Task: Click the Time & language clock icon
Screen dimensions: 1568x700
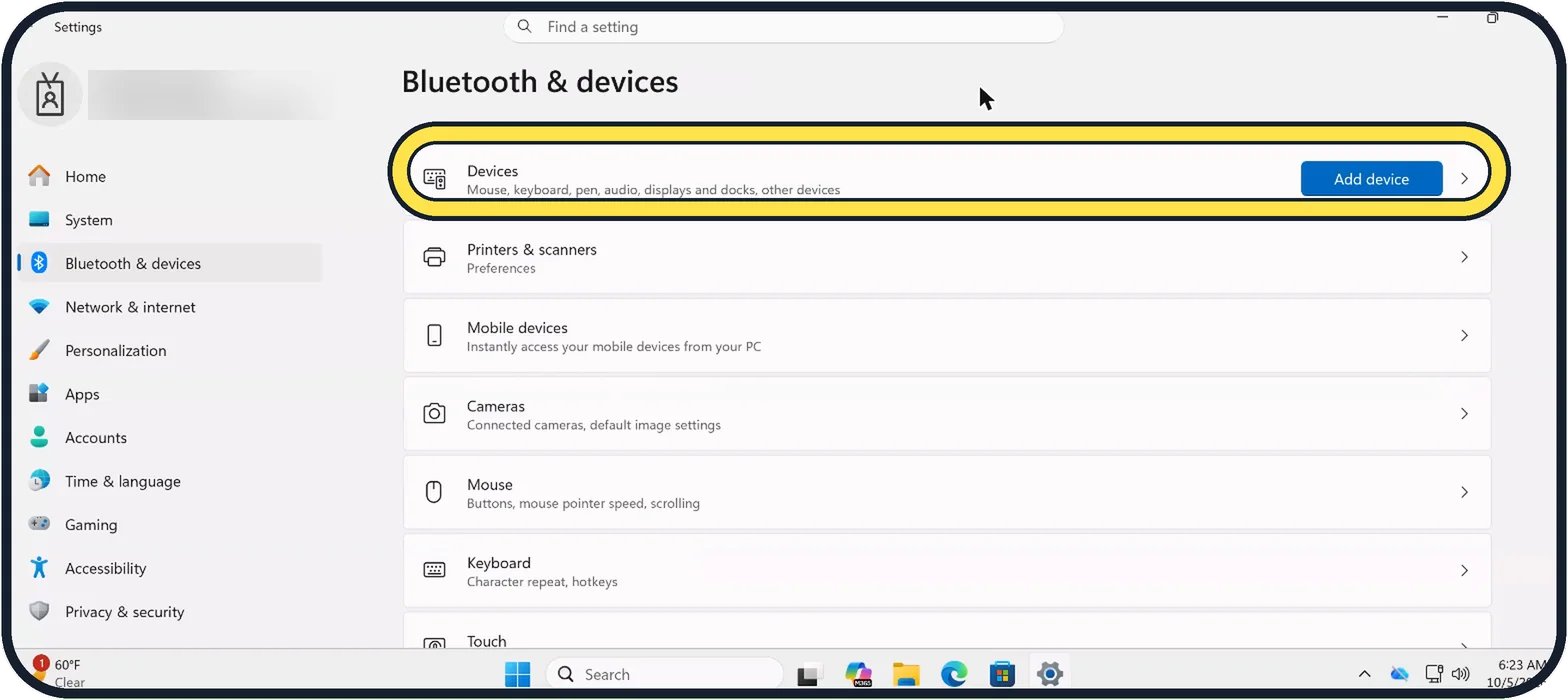Action: click(39, 481)
